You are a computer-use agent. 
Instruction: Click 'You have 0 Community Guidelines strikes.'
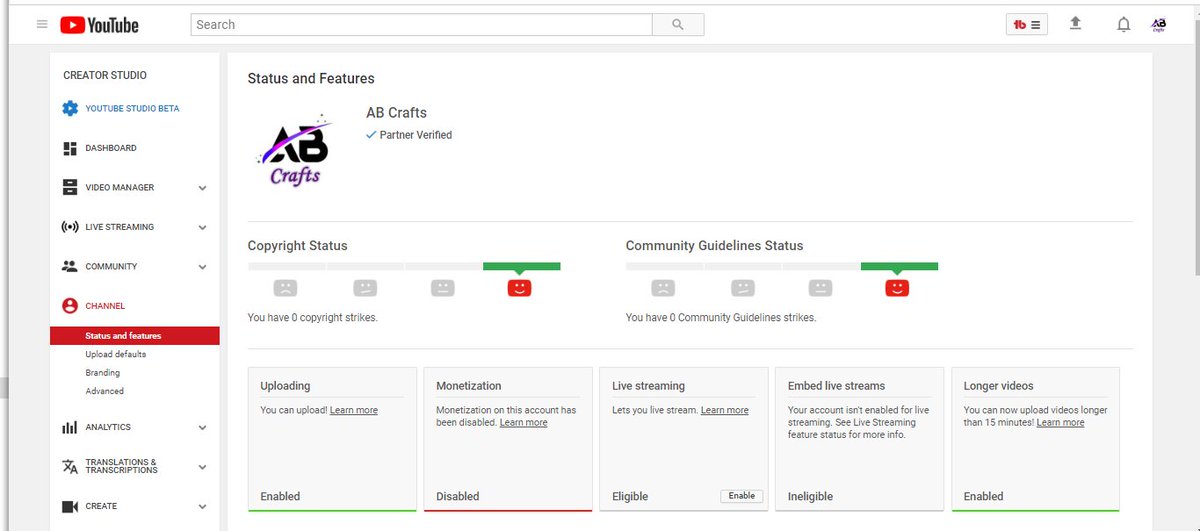click(x=721, y=317)
